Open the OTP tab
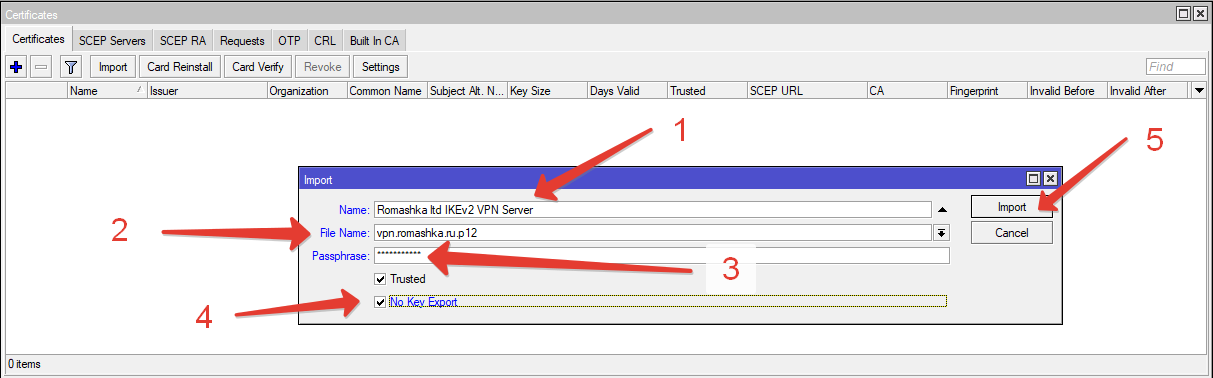 click(x=289, y=40)
